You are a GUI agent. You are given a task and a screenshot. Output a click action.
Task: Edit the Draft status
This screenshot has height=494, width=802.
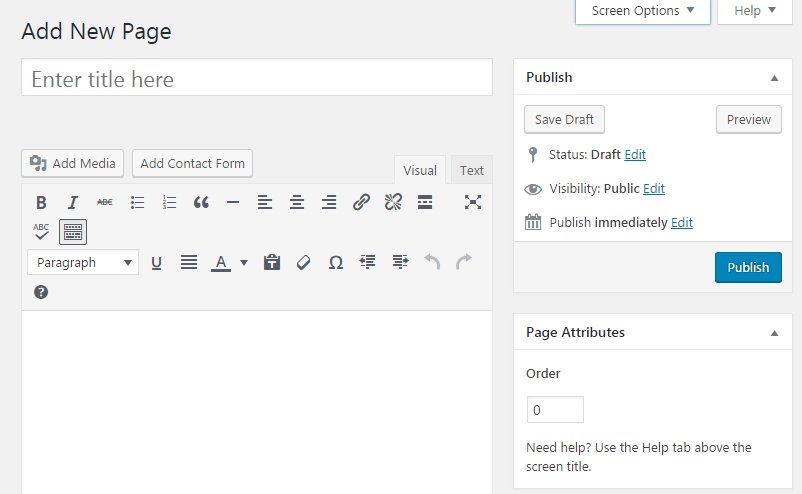(635, 154)
